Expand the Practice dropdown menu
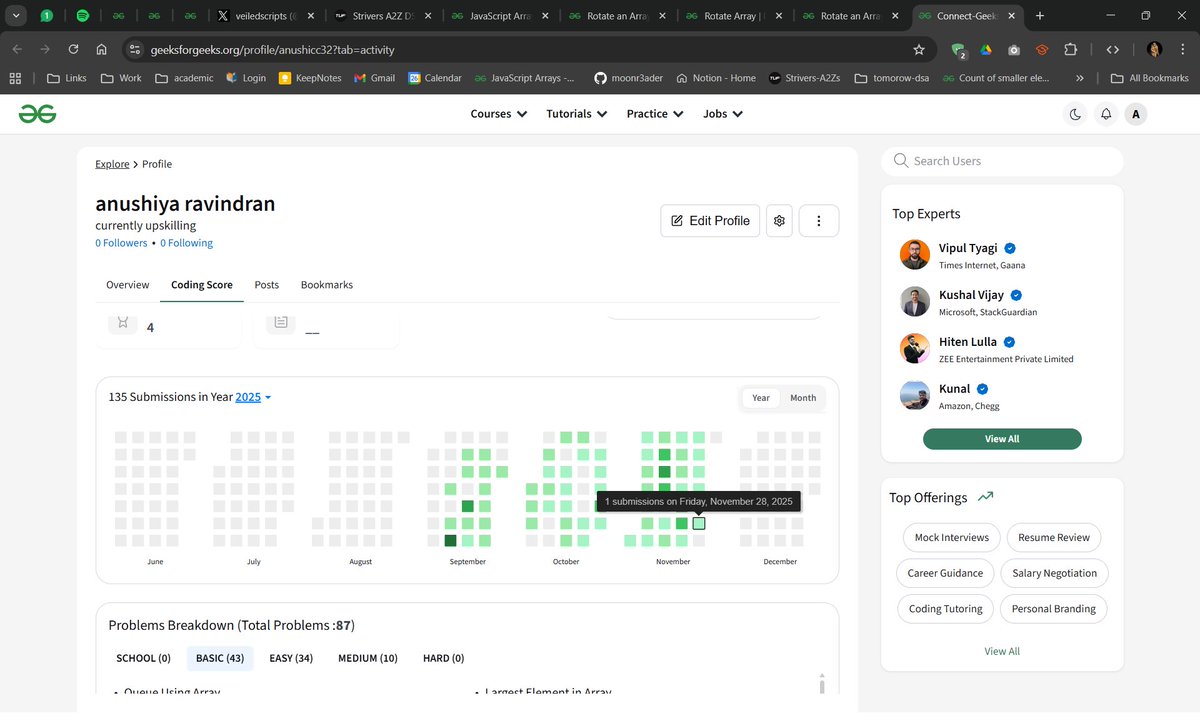This screenshot has width=1200, height=713. coord(655,114)
